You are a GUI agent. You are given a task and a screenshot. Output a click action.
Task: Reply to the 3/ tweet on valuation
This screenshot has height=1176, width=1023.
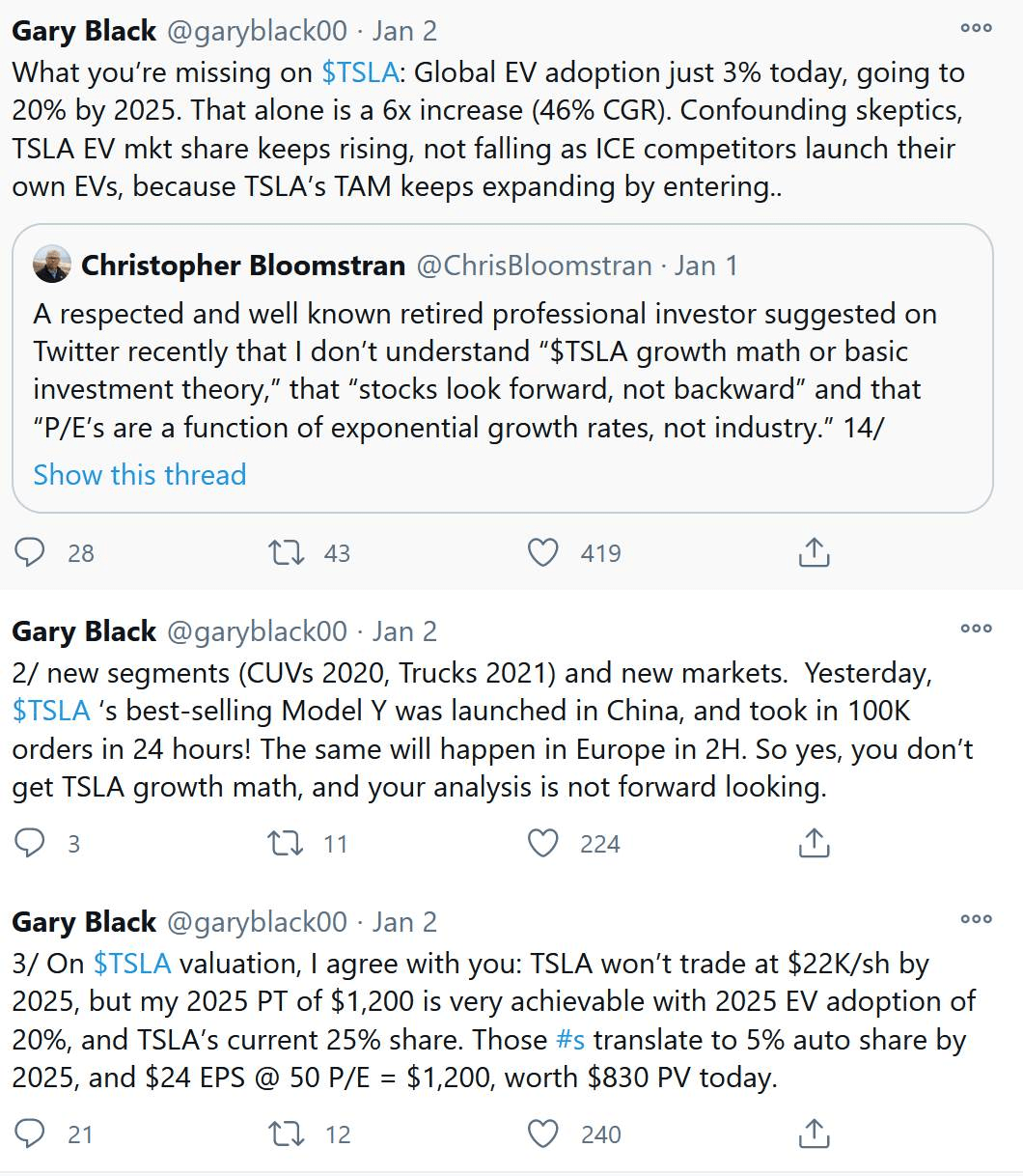point(31,1134)
